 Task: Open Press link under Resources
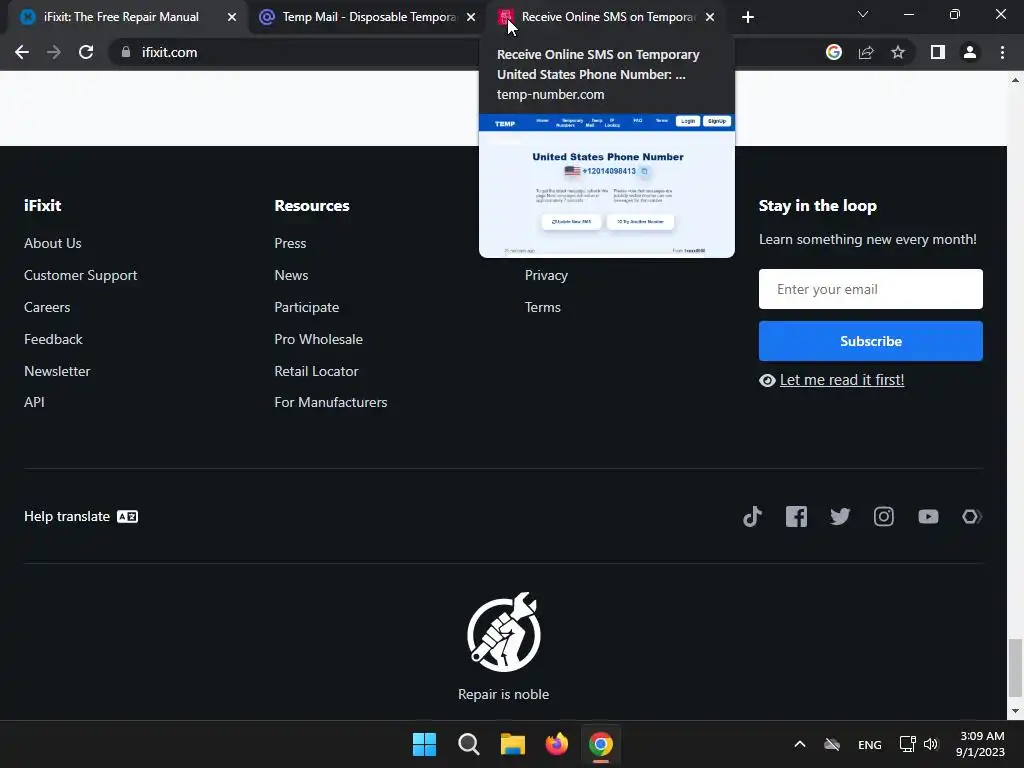(x=290, y=243)
